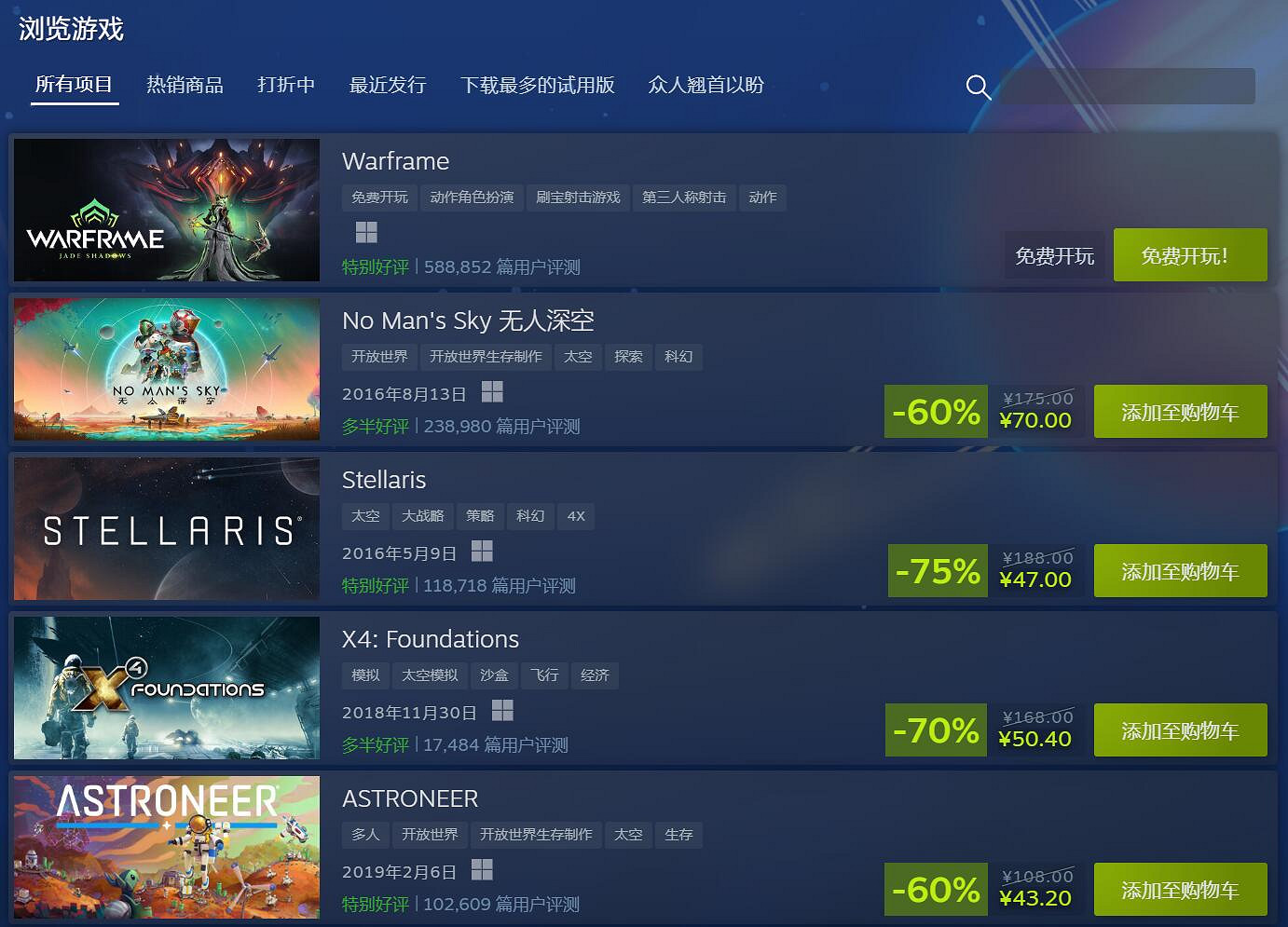The image size is (1288, 927).
Task: Click the search magnifier icon
Action: coord(978,87)
